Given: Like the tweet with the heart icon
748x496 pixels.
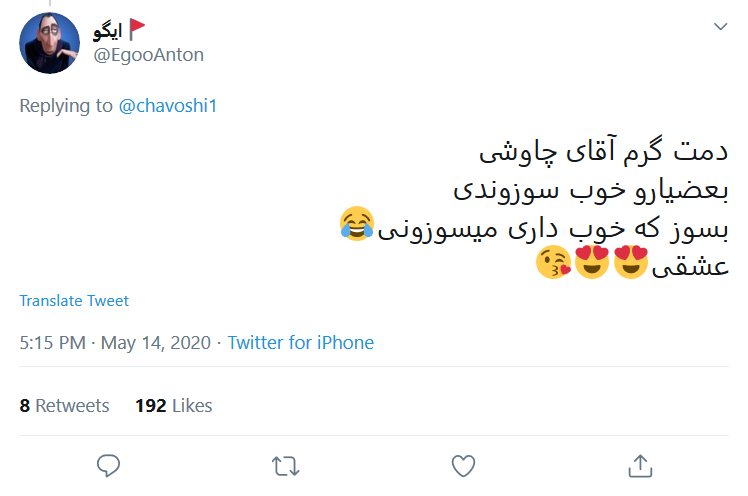Looking at the screenshot, I should coord(462,465).
